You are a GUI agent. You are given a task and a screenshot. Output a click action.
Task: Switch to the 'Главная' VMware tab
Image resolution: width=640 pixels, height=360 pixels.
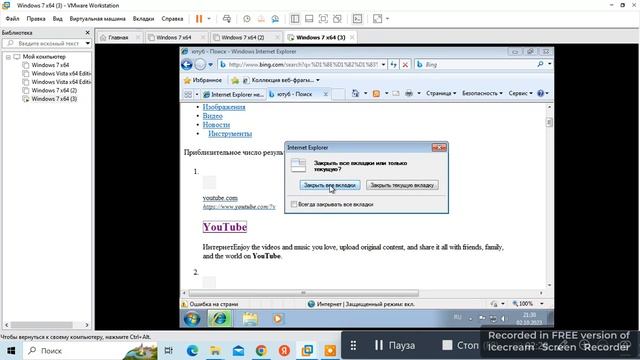coord(118,38)
